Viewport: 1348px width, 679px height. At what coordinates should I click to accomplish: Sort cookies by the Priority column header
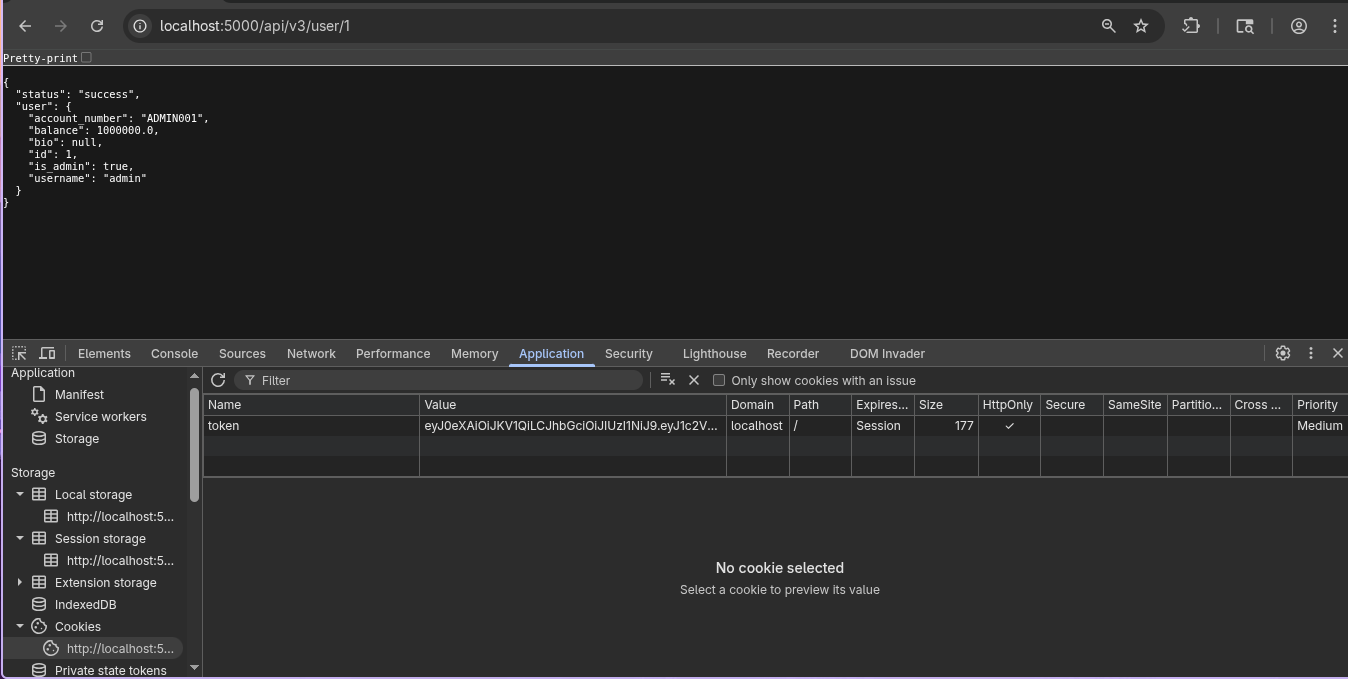pos(1320,405)
